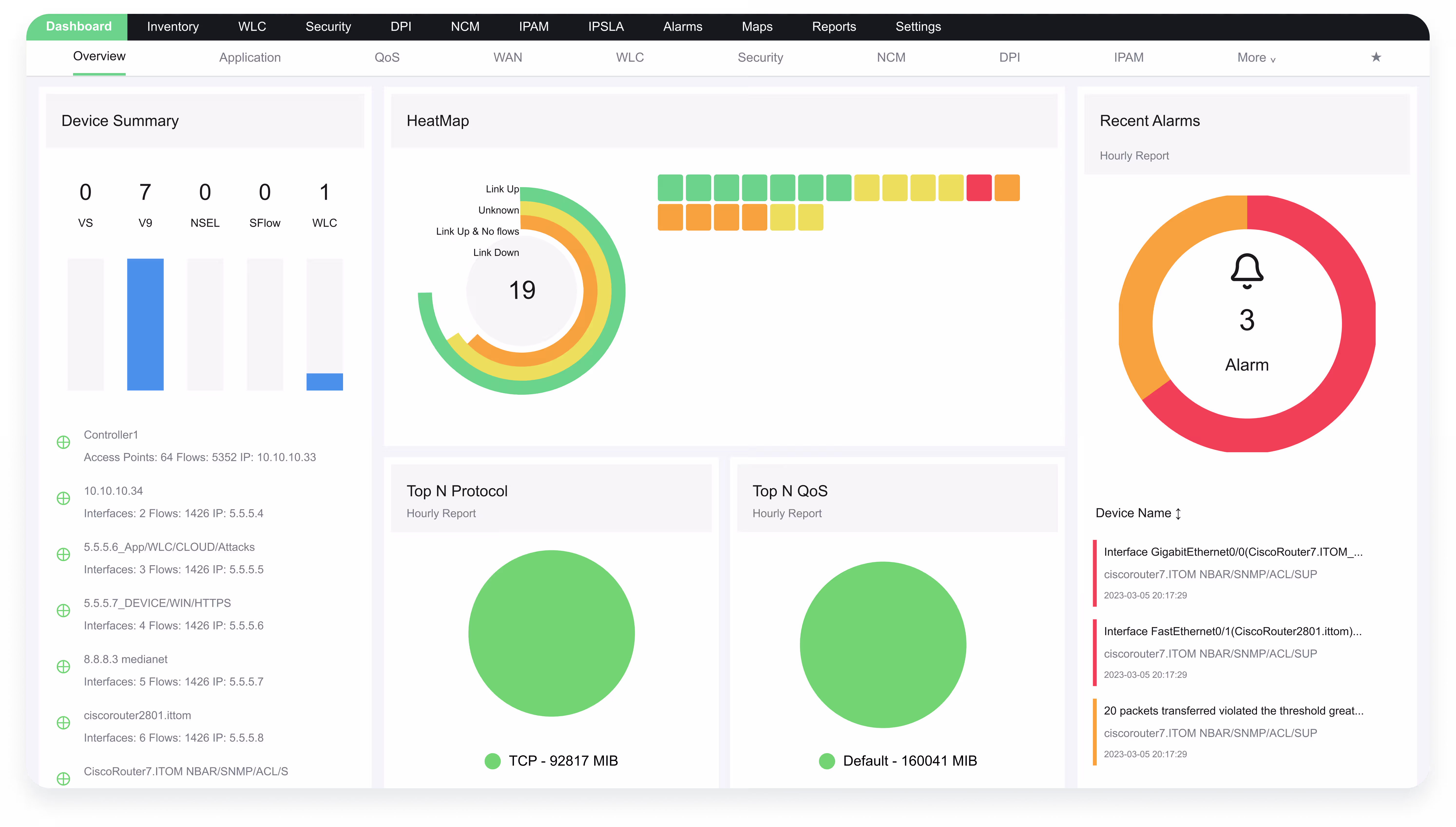1456x827 pixels.
Task: Click the Top N QoS pie chart
Action: click(x=882, y=644)
